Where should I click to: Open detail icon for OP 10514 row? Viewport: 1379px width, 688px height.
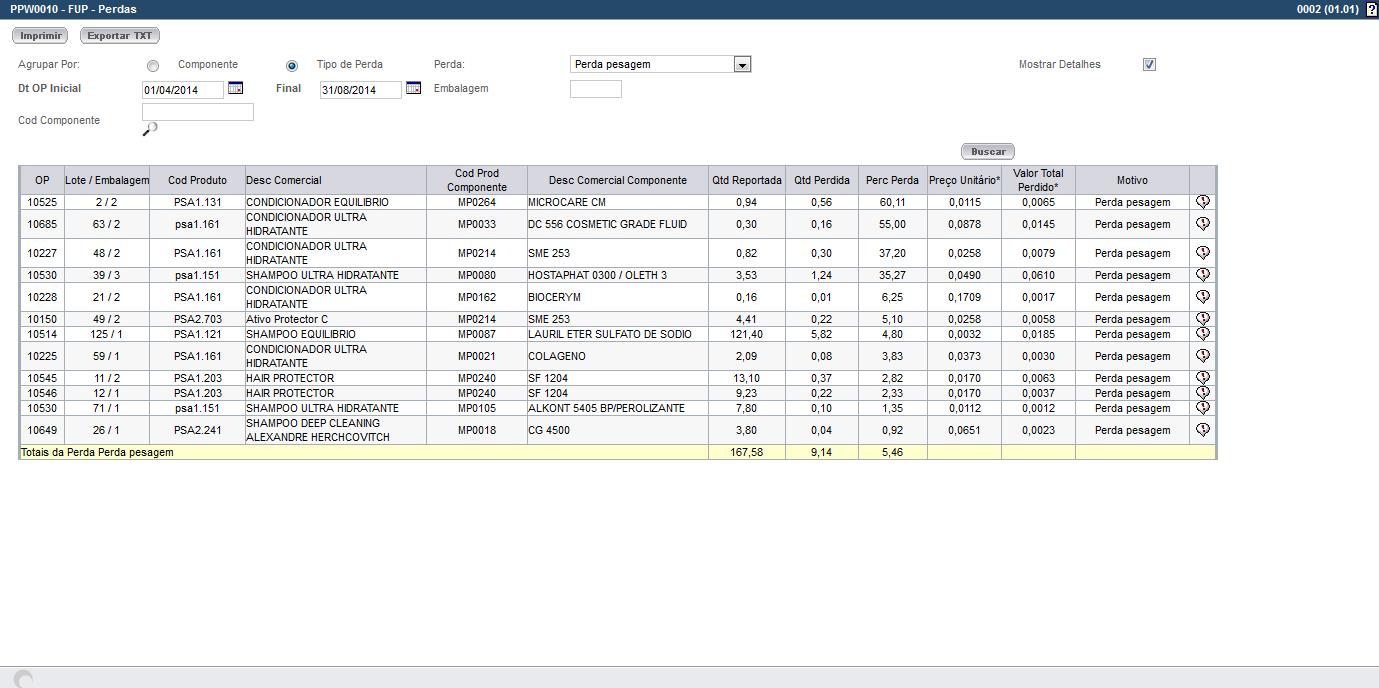tap(1202, 334)
